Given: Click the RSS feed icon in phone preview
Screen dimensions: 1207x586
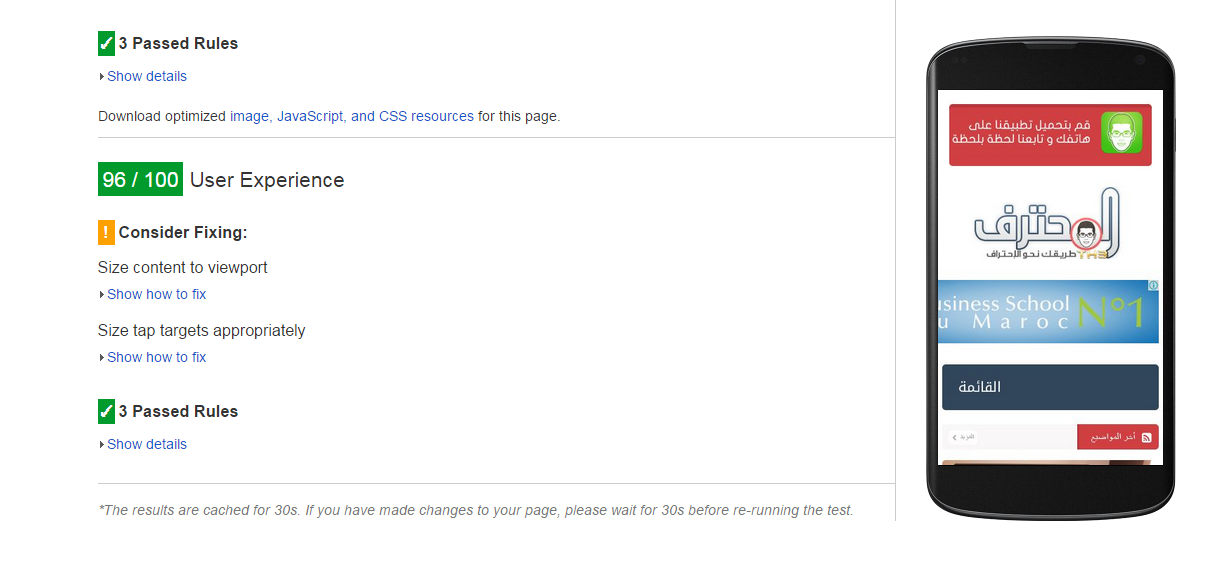Looking at the screenshot, I should pos(1146,437).
